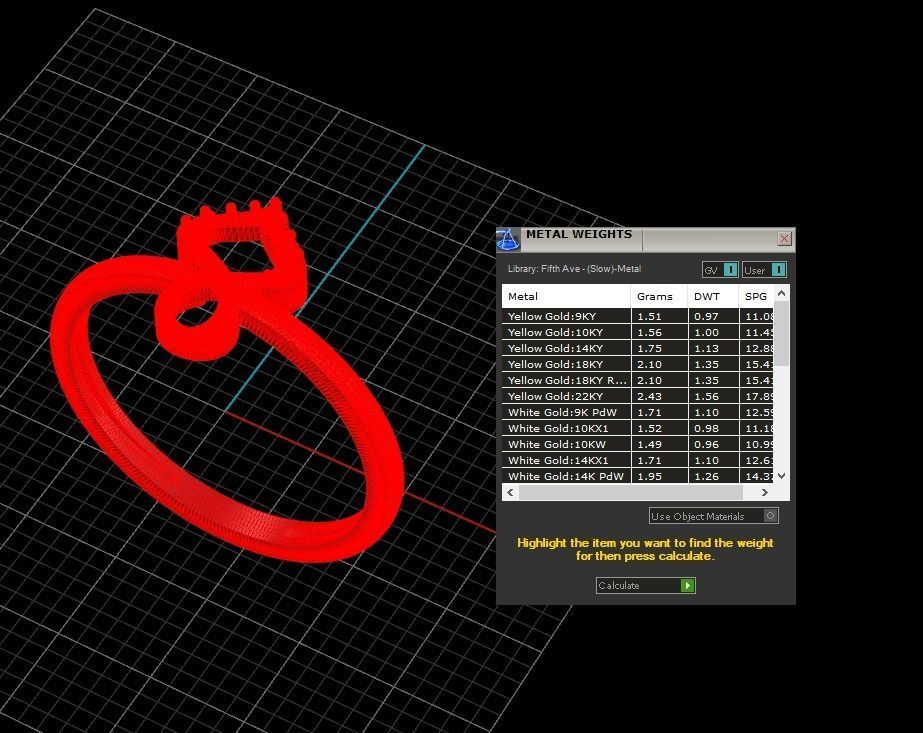Select the Yellow Gold:18KY R... row
Image resolution: width=923 pixels, height=733 pixels.
(x=638, y=380)
